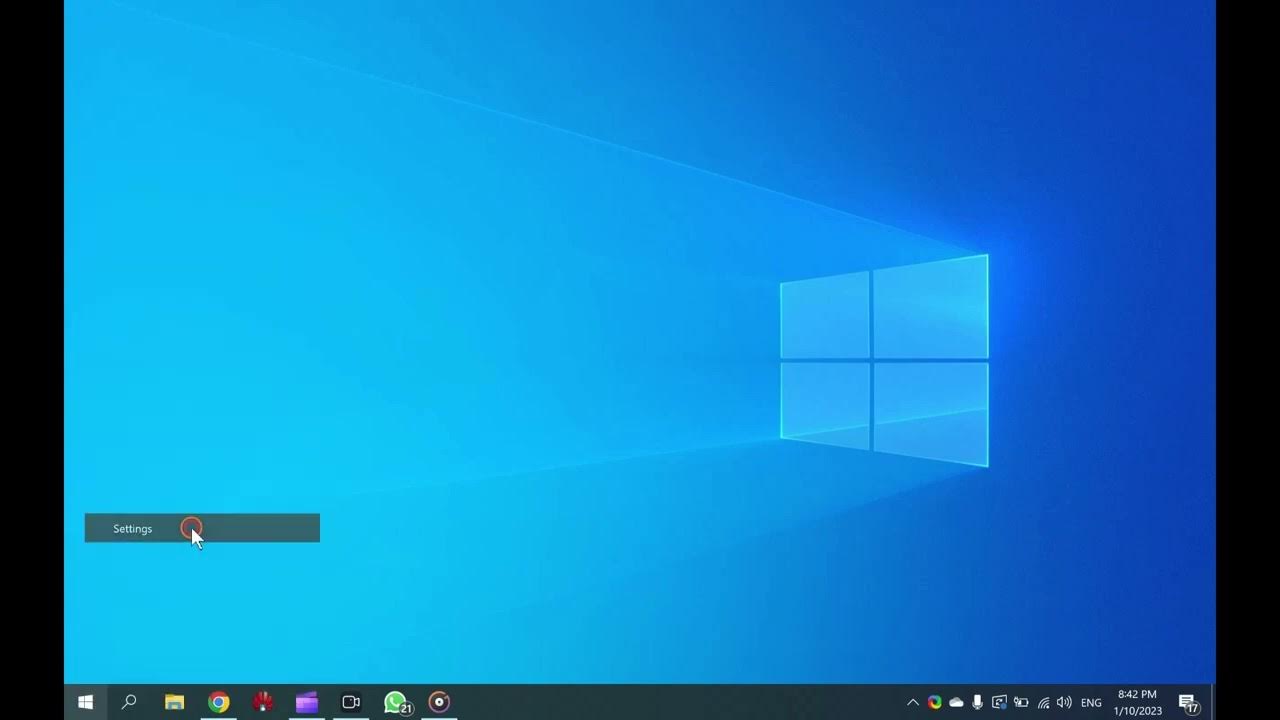Viewport: 1280px width, 720px height.
Task: Switch the ENG input language indicator
Action: tap(1091, 703)
